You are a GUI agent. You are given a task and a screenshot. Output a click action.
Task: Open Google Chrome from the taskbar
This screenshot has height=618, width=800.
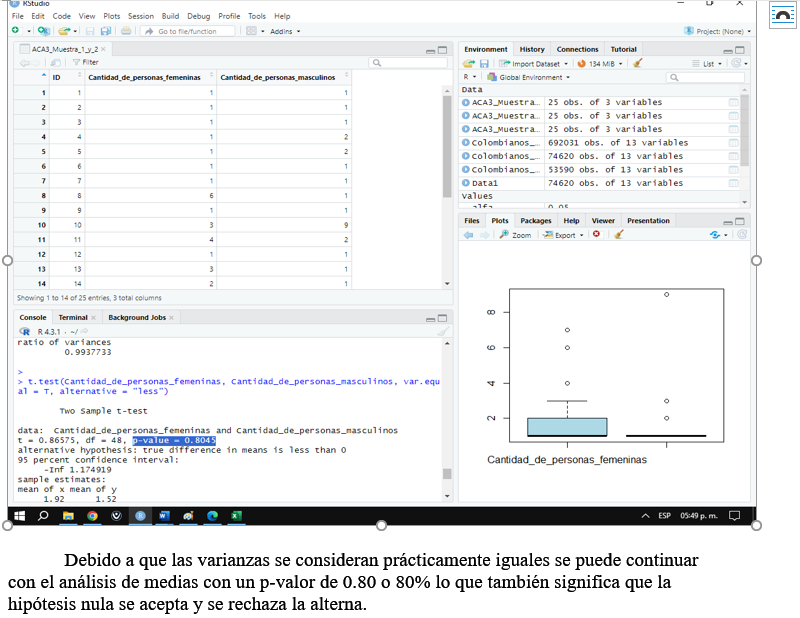tap(92, 516)
